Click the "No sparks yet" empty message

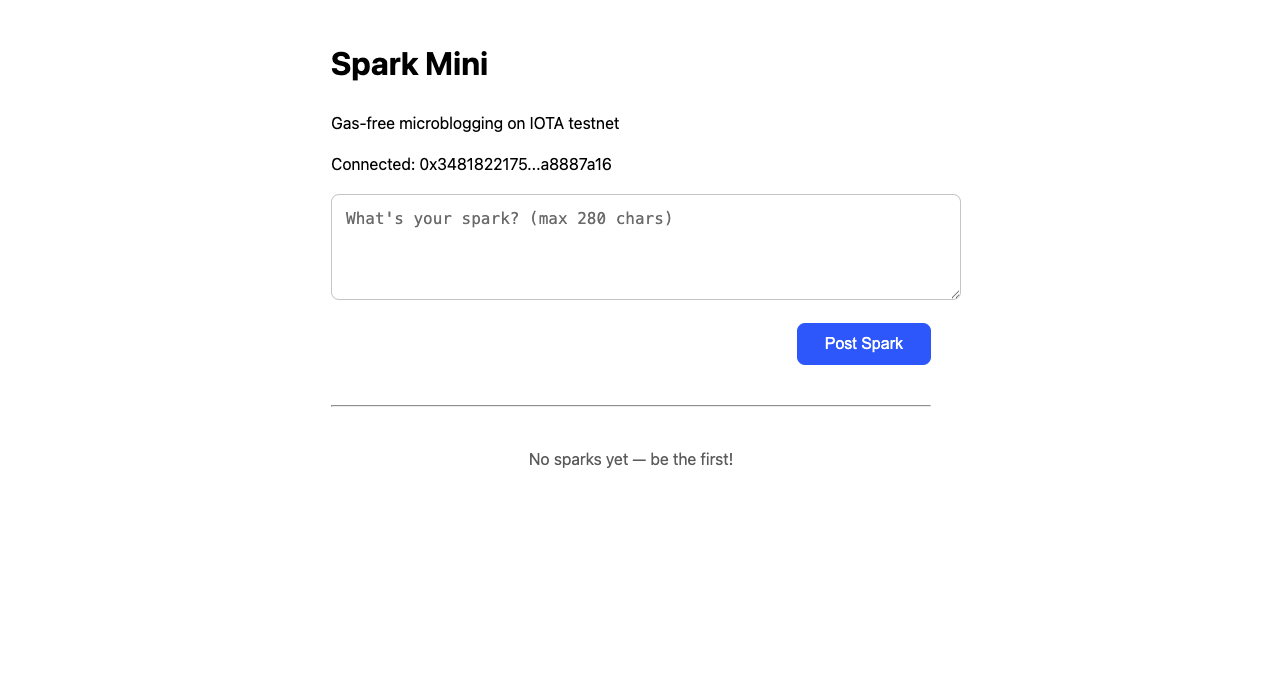pos(630,460)
